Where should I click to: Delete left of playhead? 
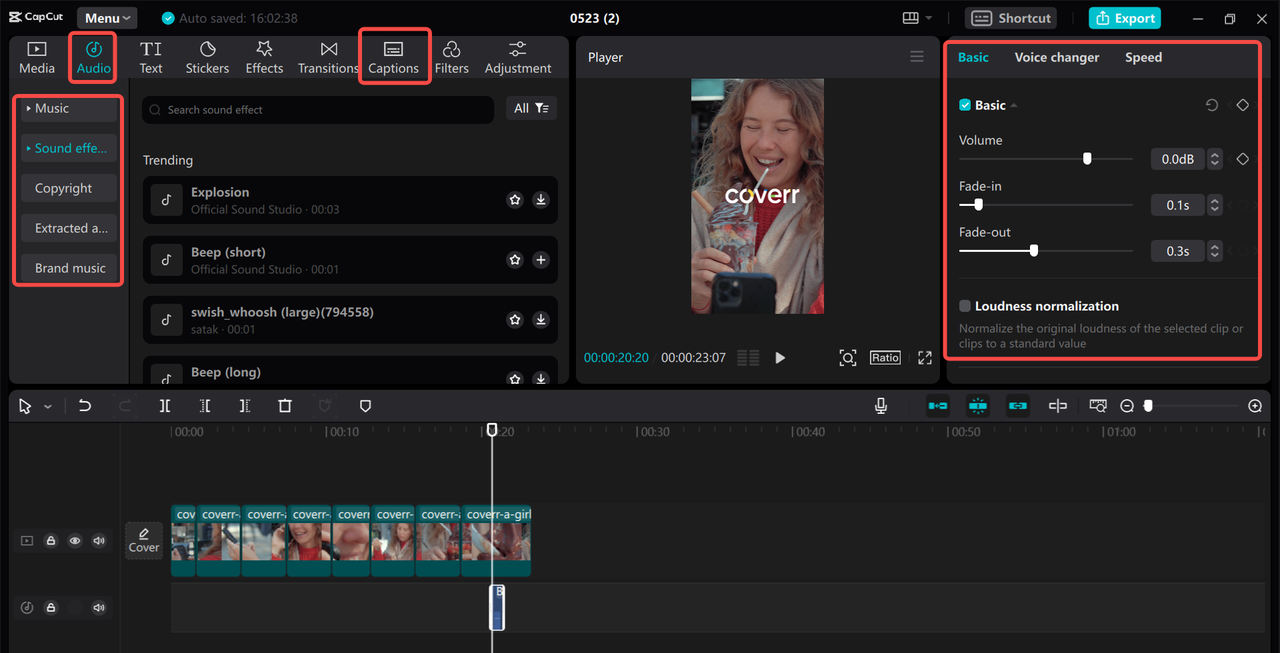click(205, 406)
